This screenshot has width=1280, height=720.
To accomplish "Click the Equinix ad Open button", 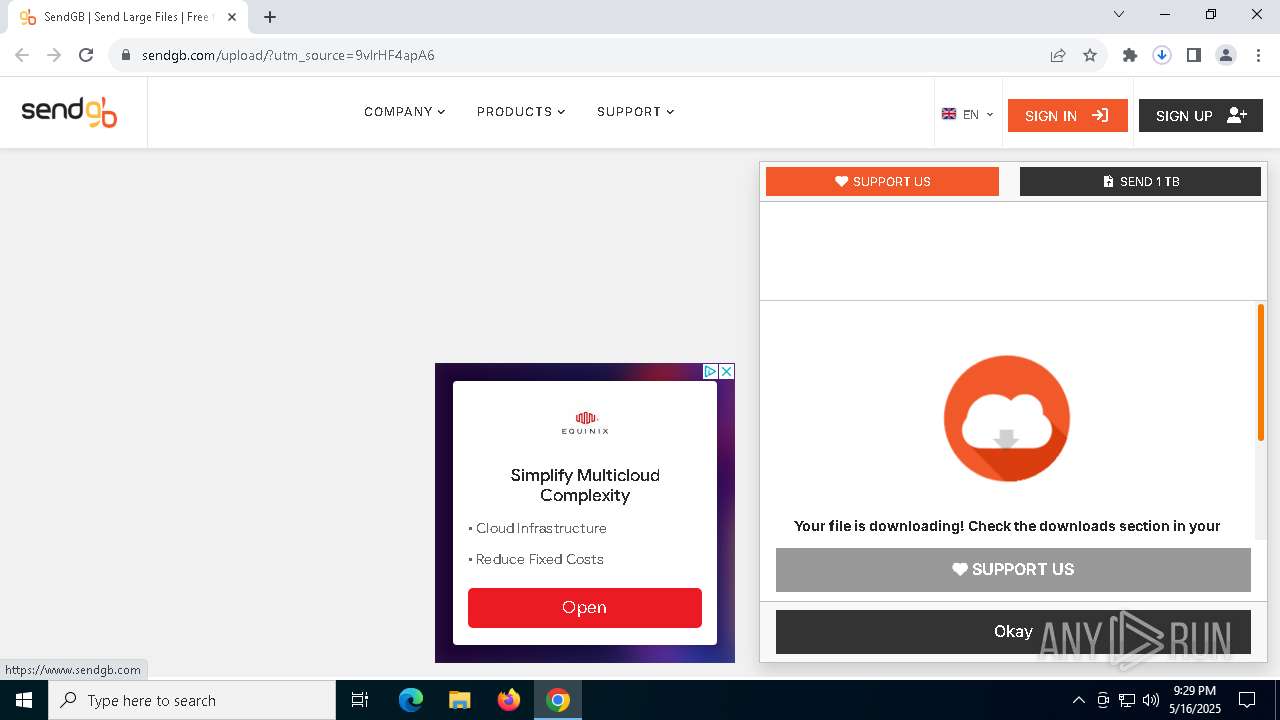I will pos(585,607).
